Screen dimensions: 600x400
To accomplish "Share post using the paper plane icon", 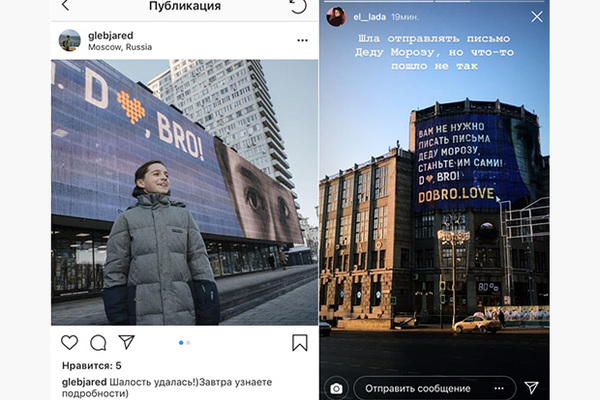I will click(x=126, y=342).
